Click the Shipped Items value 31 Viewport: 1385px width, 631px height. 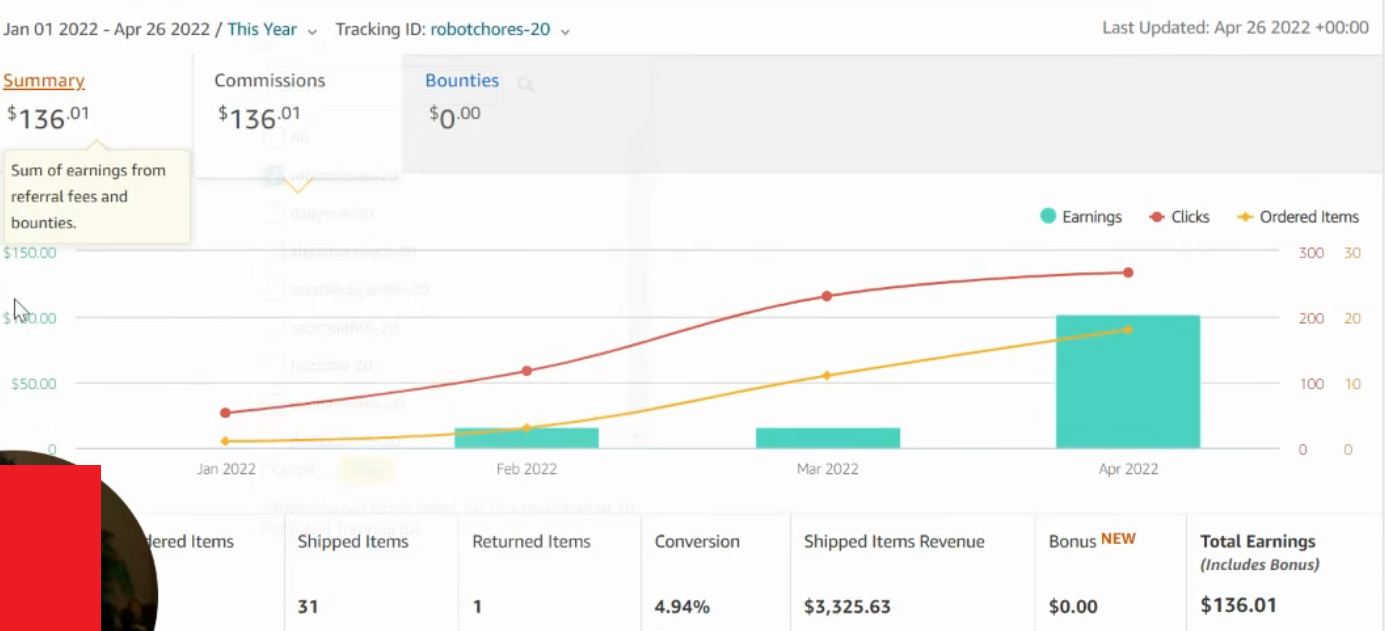click(x=308, y=607)
